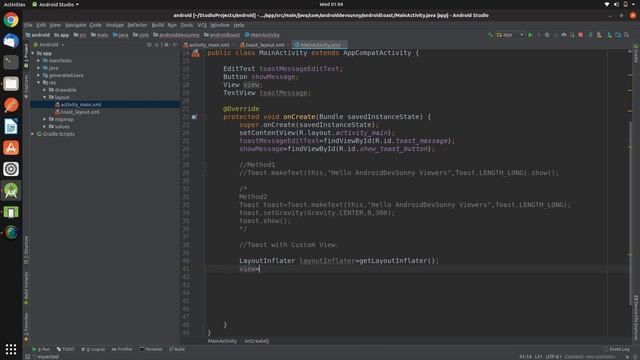640x360 pixels.
Task: Open Ubuntu Software from the dock
Action: [11, 147]
